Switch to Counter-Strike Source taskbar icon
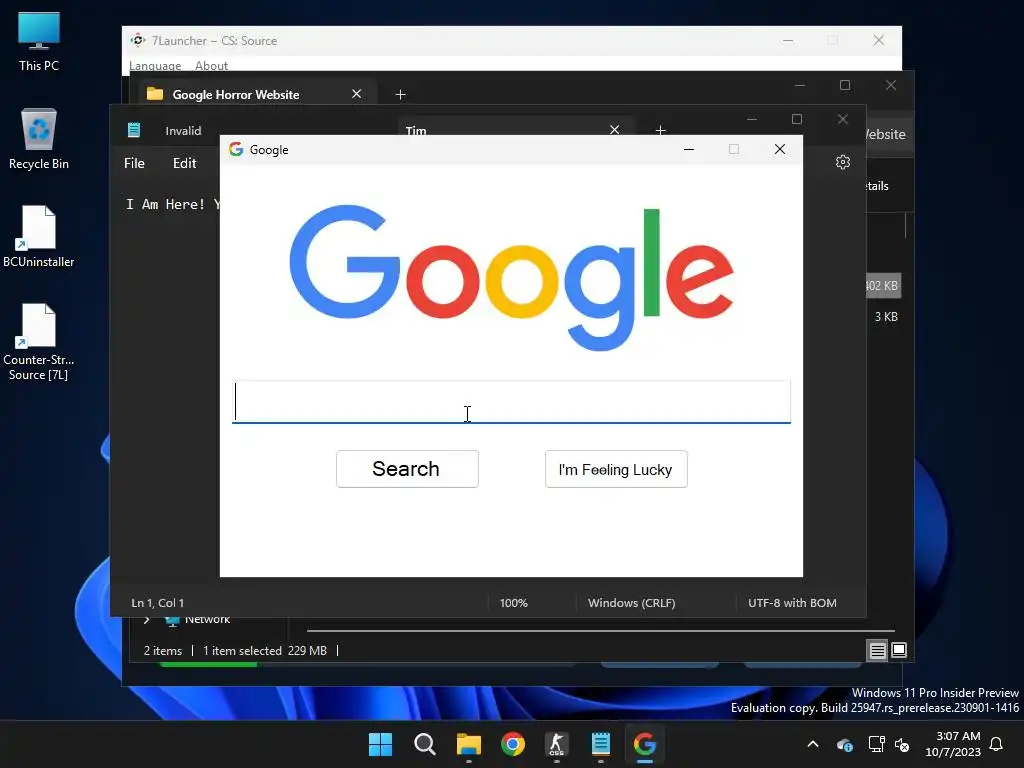The image size is (1024, 768). tap(556, 744)
